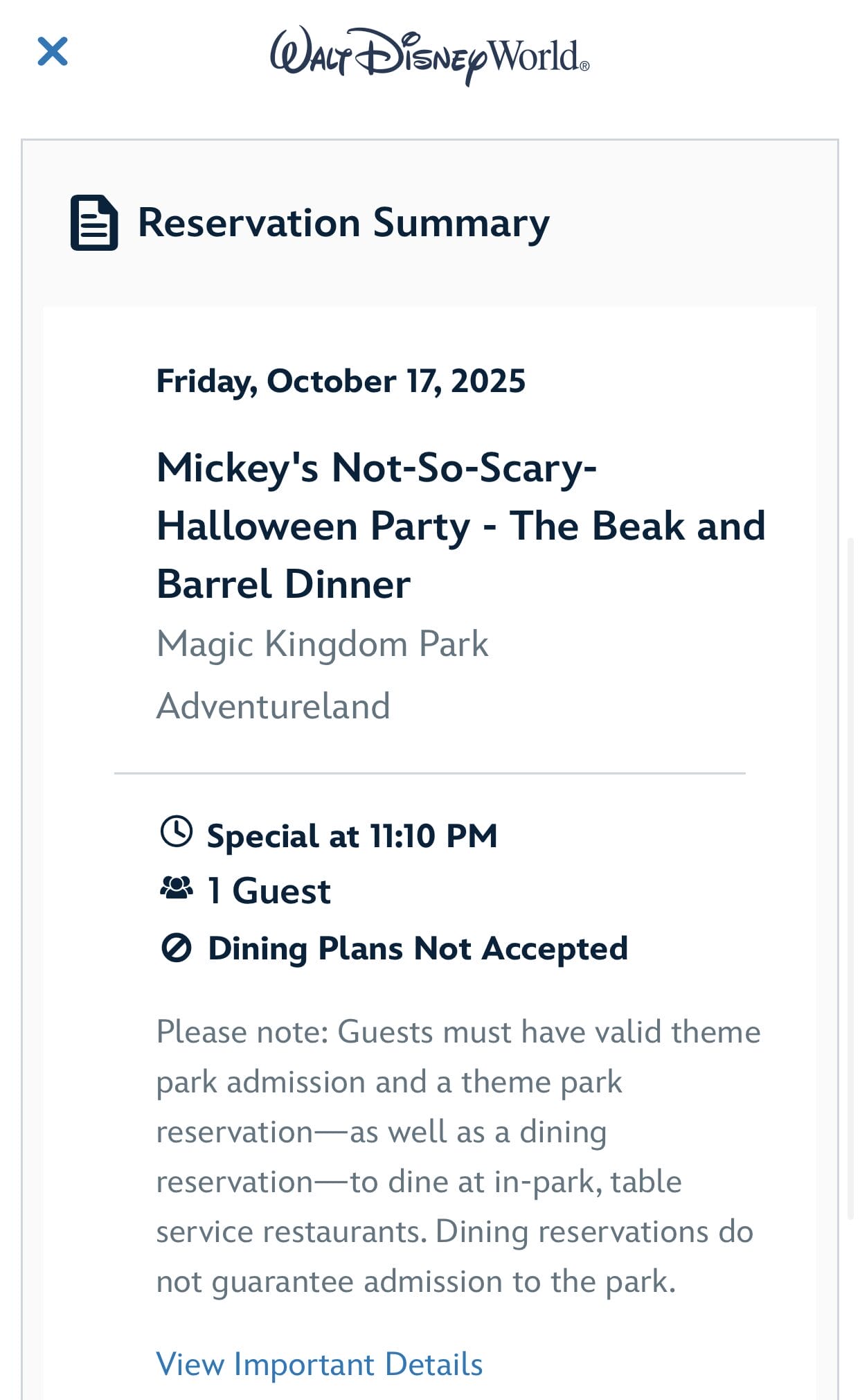Click the not-accepted circle-slash icon
This screenshot has height=1400, width=860.
click(x=176, y=948)
